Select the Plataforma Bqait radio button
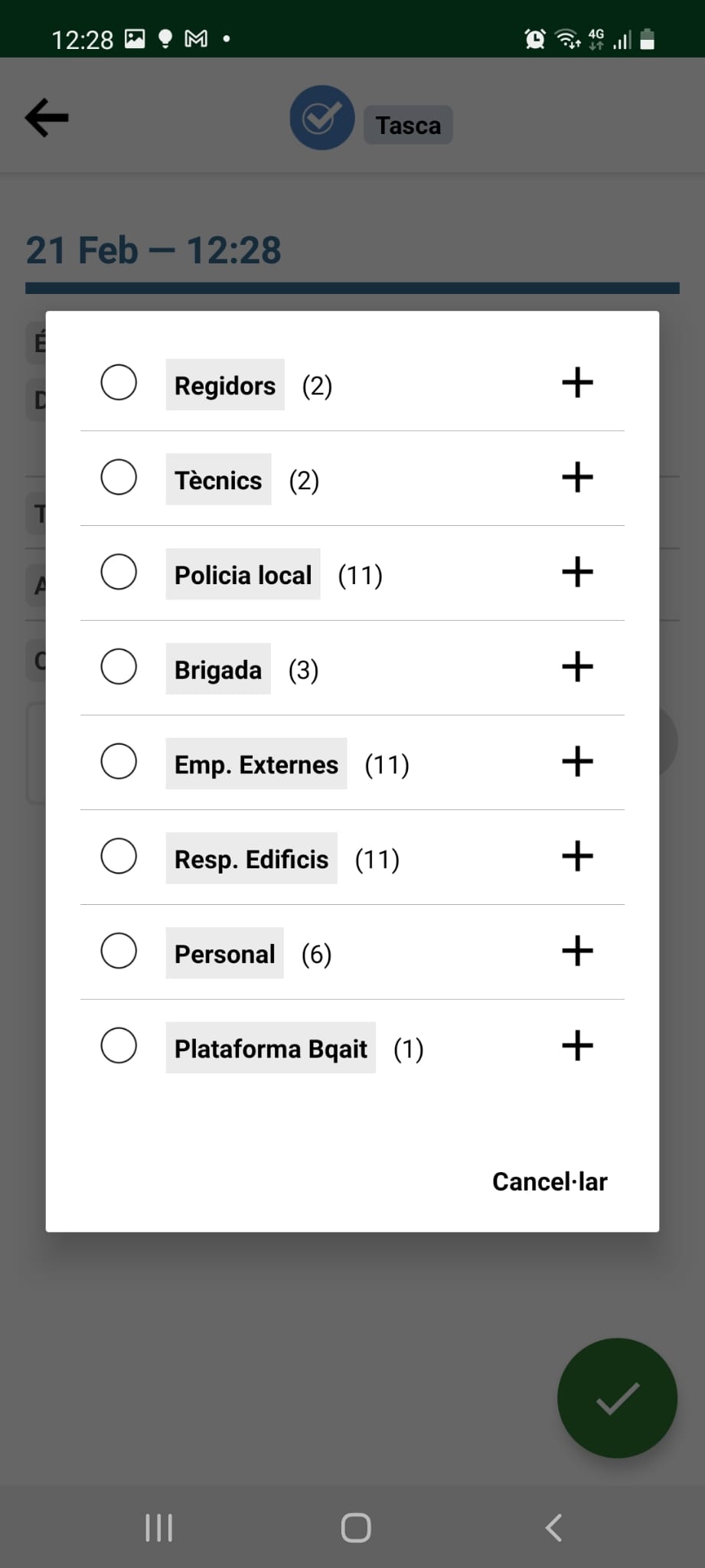This screenshot has height=1568, width=705. [x=119, y=1046]
